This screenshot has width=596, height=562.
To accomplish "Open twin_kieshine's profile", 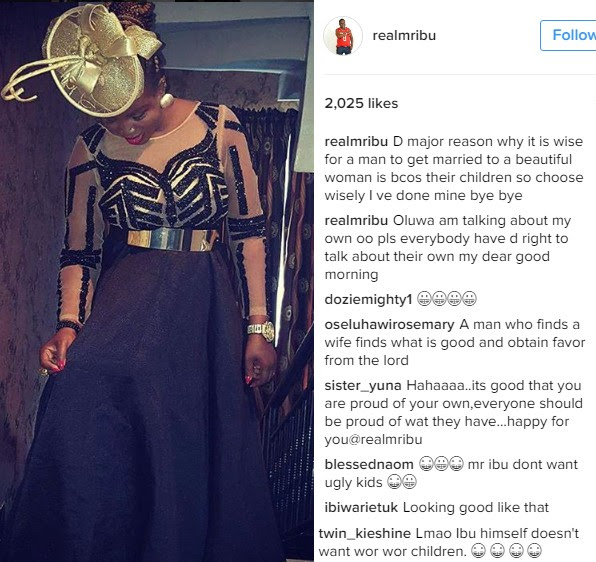I will coord(365,533).
